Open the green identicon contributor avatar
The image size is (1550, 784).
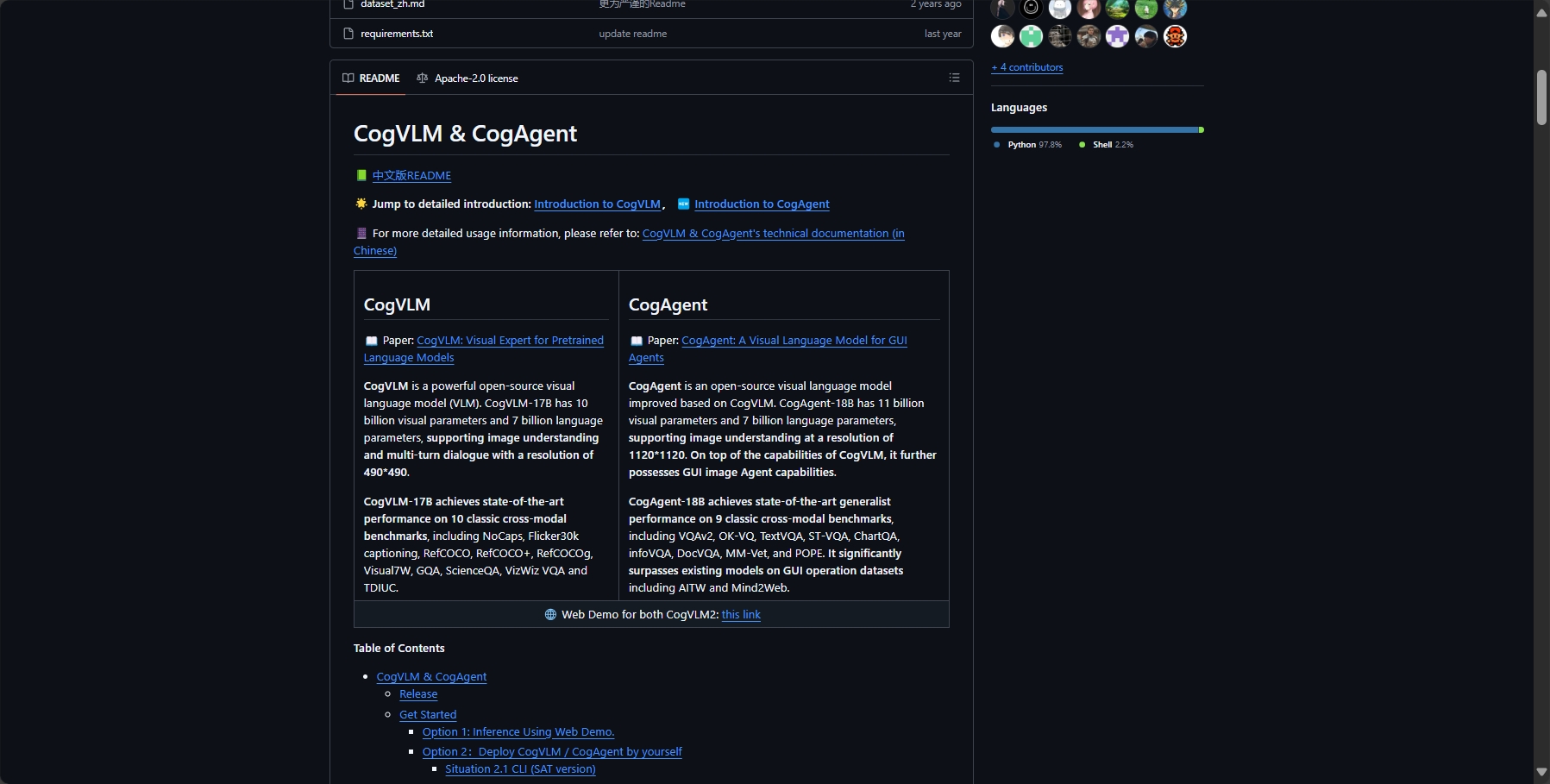tap(1031, 36)
